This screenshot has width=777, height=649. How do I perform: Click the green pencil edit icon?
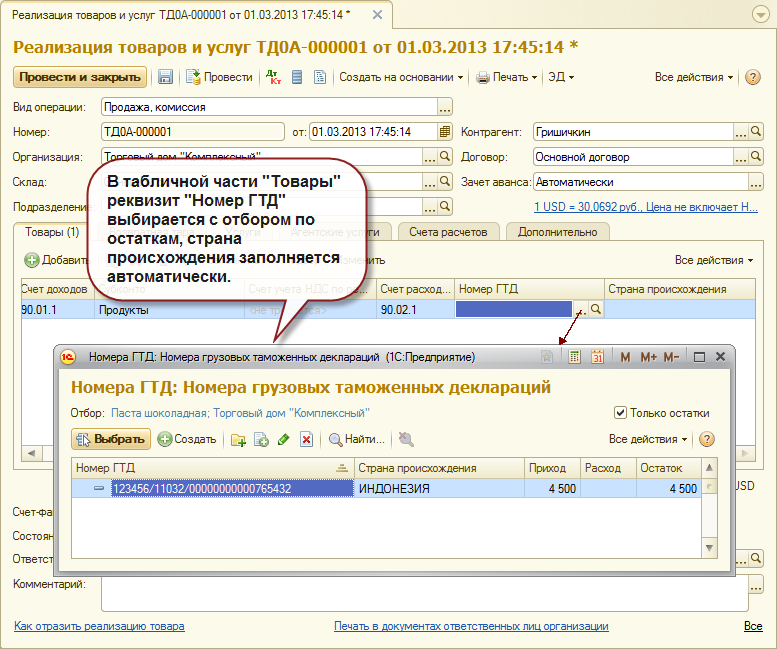click(x=283, y=439)
